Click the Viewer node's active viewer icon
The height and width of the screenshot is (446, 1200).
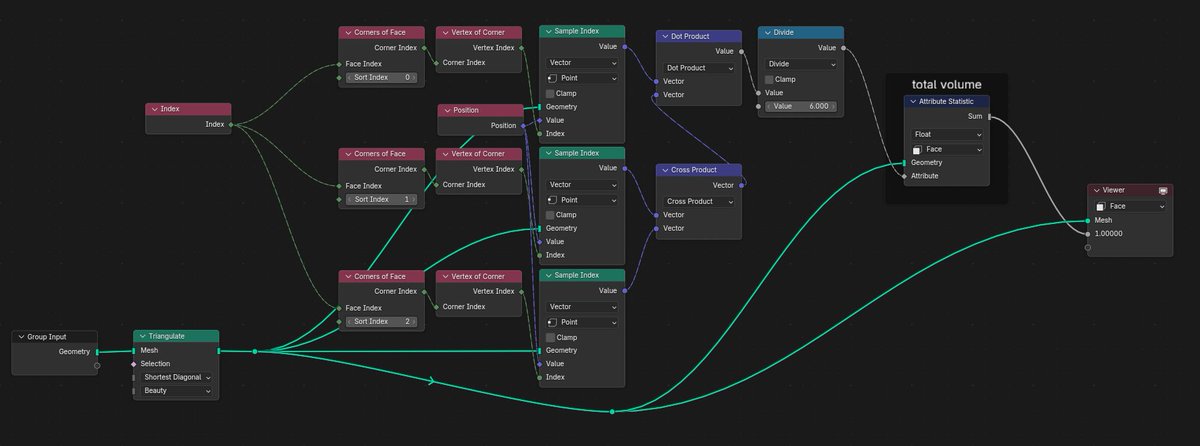[1163, 190]
